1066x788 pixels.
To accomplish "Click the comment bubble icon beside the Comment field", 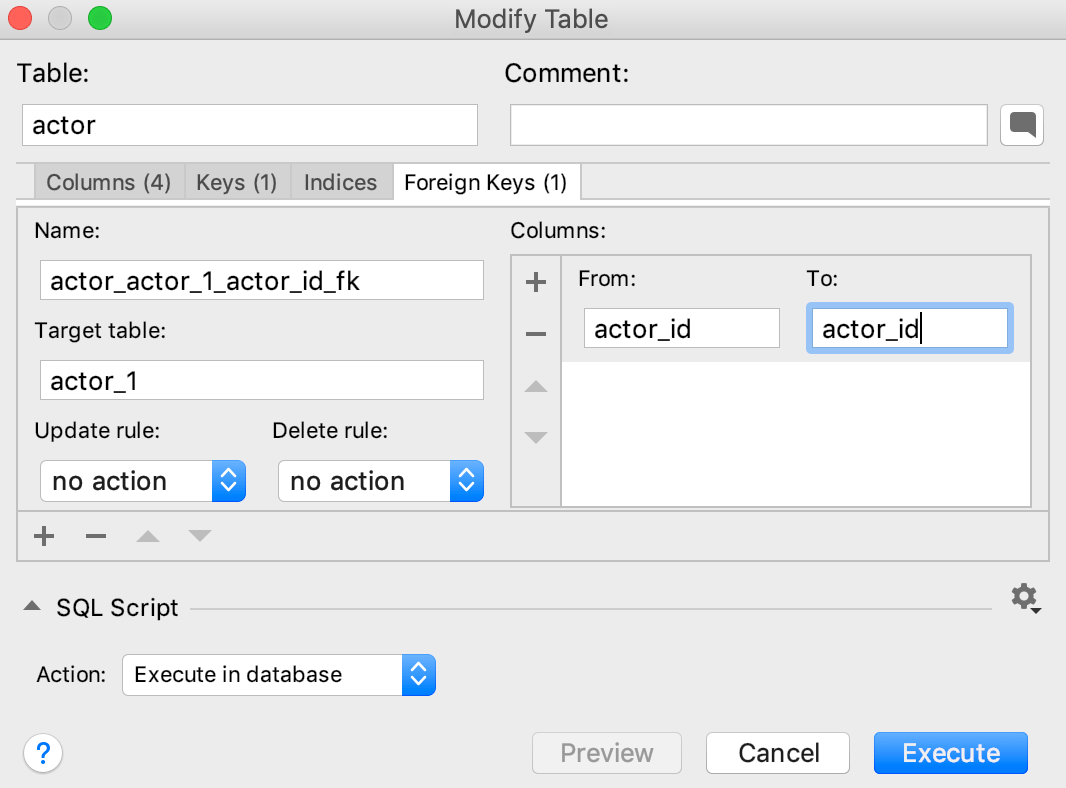I will pos(1021,124).
